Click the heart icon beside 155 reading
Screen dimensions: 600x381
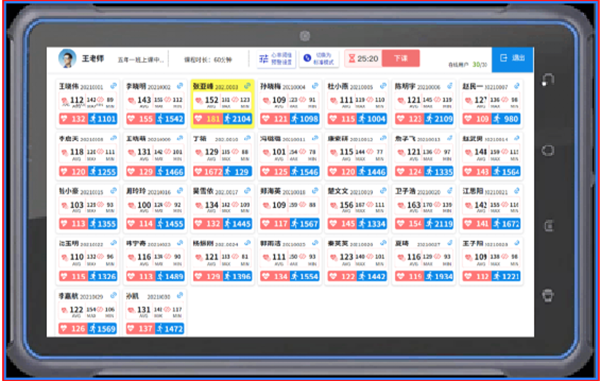click(131, 119)
